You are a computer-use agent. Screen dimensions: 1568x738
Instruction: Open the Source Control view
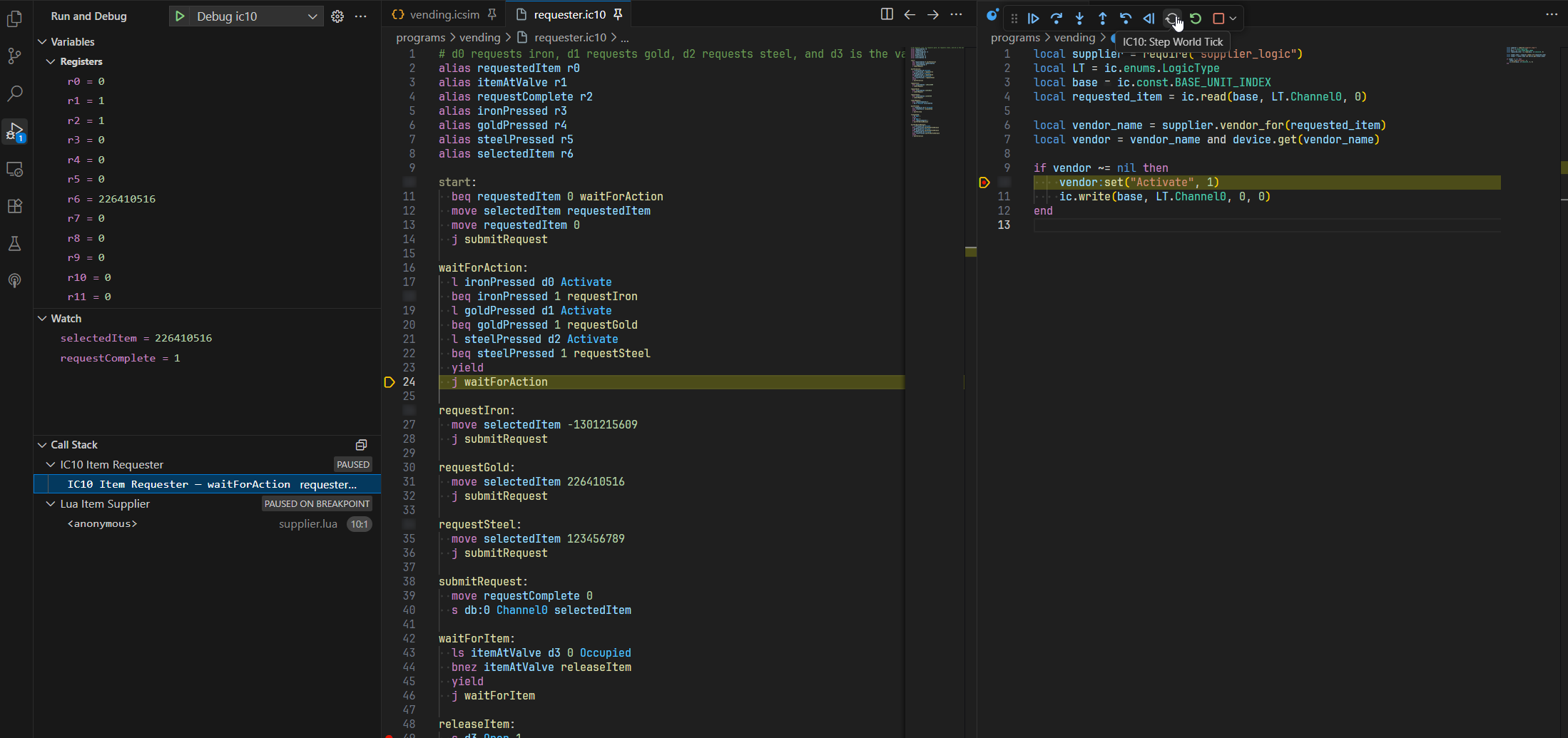14,56
